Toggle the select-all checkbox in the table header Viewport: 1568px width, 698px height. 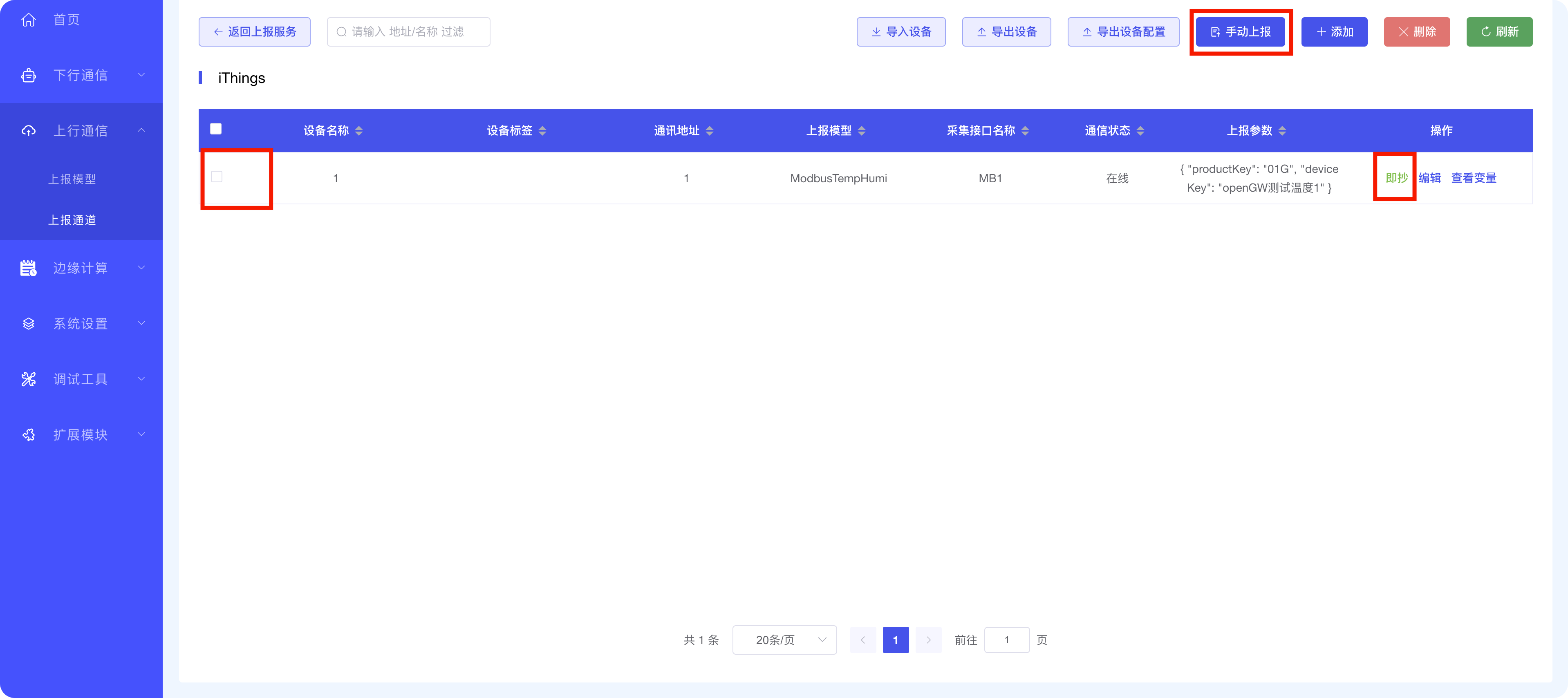click(x=215, y=129)
